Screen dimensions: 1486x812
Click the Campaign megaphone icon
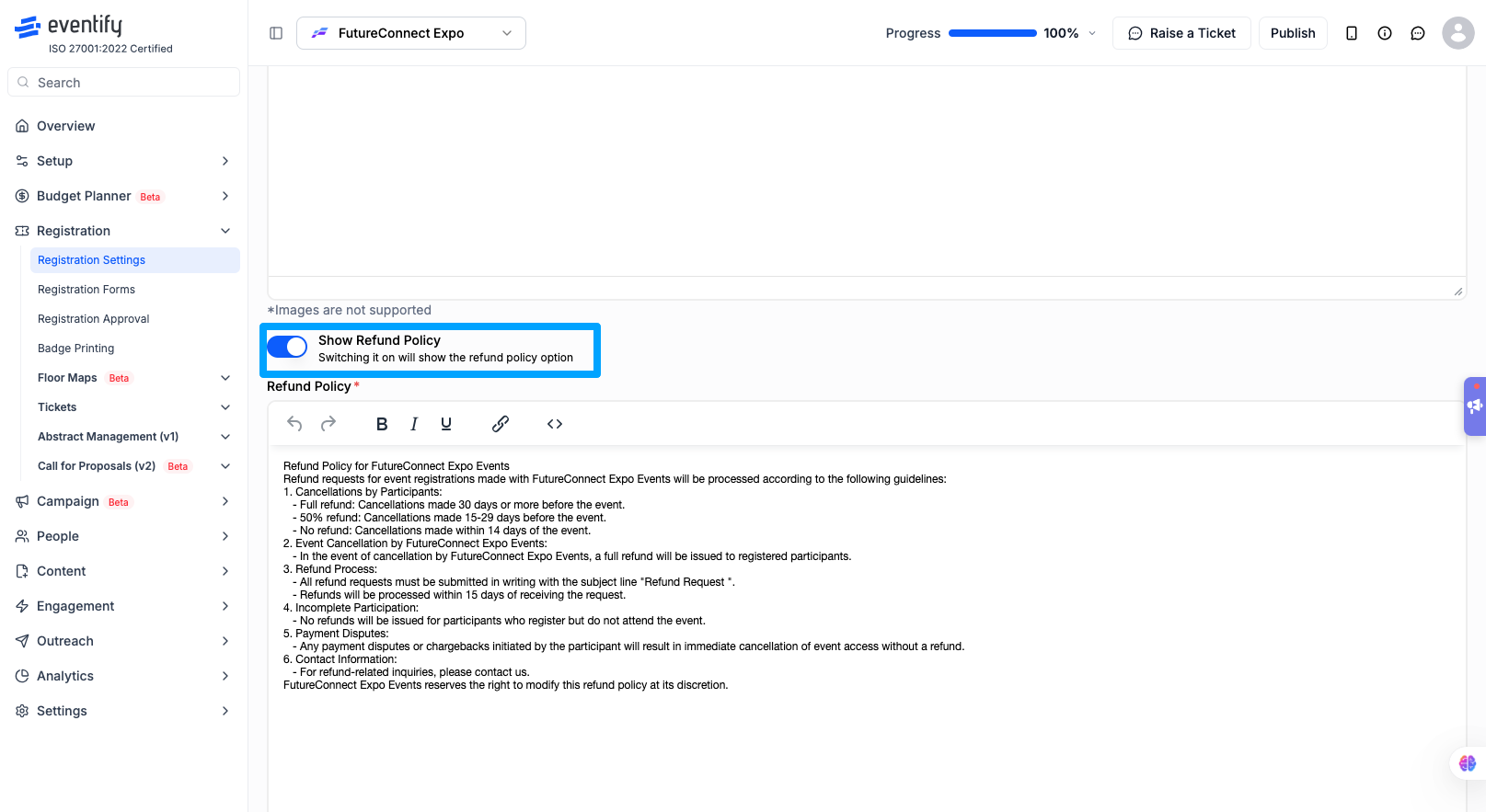click(x=22, y=501)
